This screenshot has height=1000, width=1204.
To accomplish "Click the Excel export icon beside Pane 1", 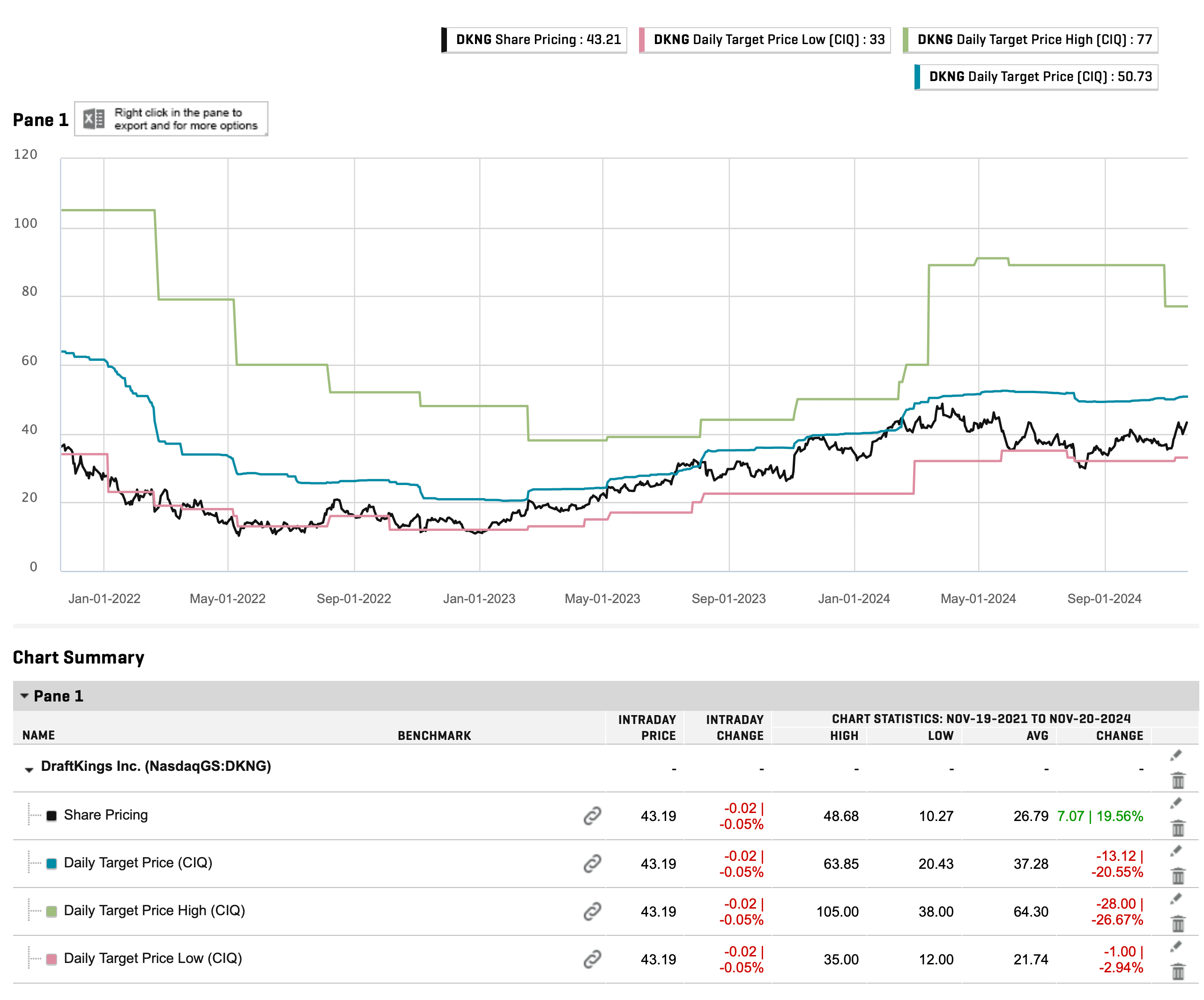I will tap(93, 119).
